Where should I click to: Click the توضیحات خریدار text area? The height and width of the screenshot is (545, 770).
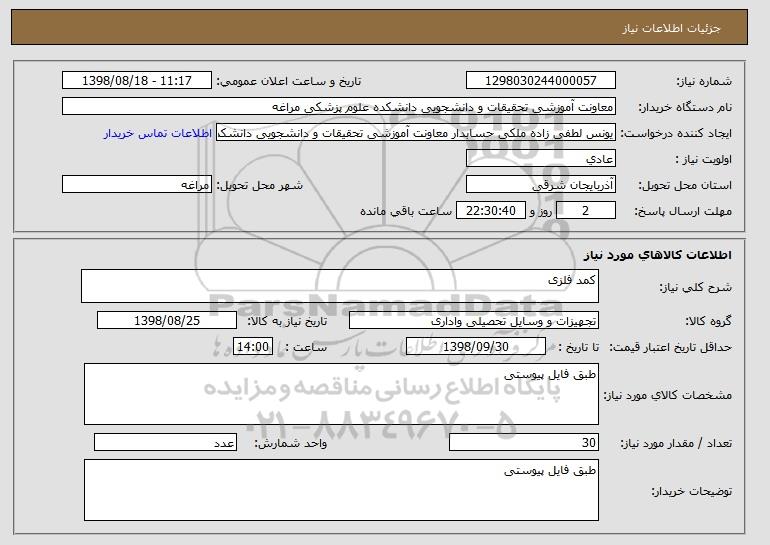point(341,490)
